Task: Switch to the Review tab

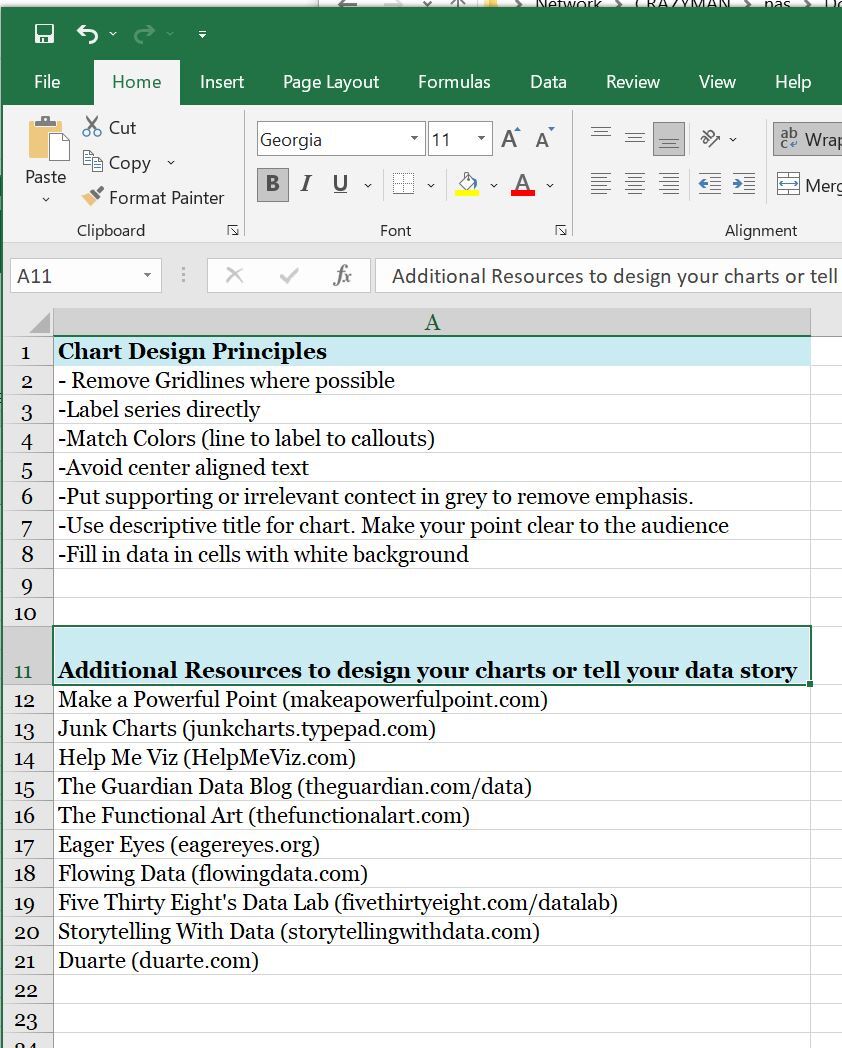Action: pos(632,82)
